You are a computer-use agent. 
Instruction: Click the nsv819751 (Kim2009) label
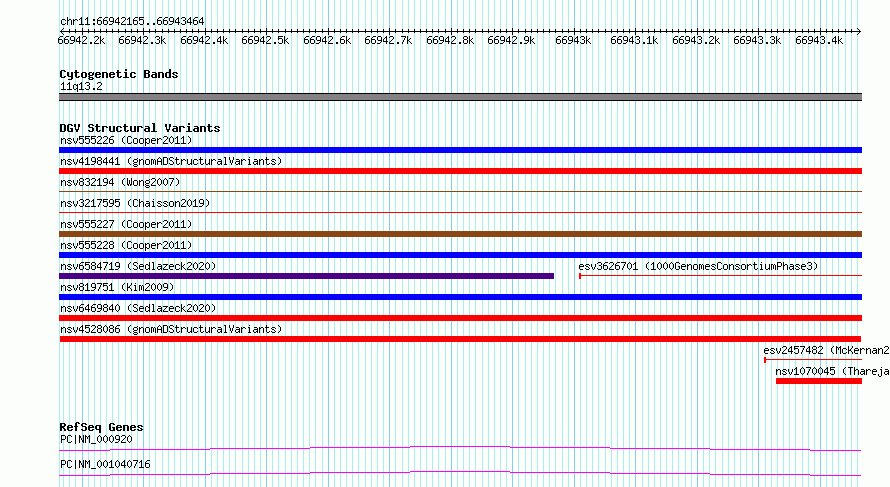(117, 287)
